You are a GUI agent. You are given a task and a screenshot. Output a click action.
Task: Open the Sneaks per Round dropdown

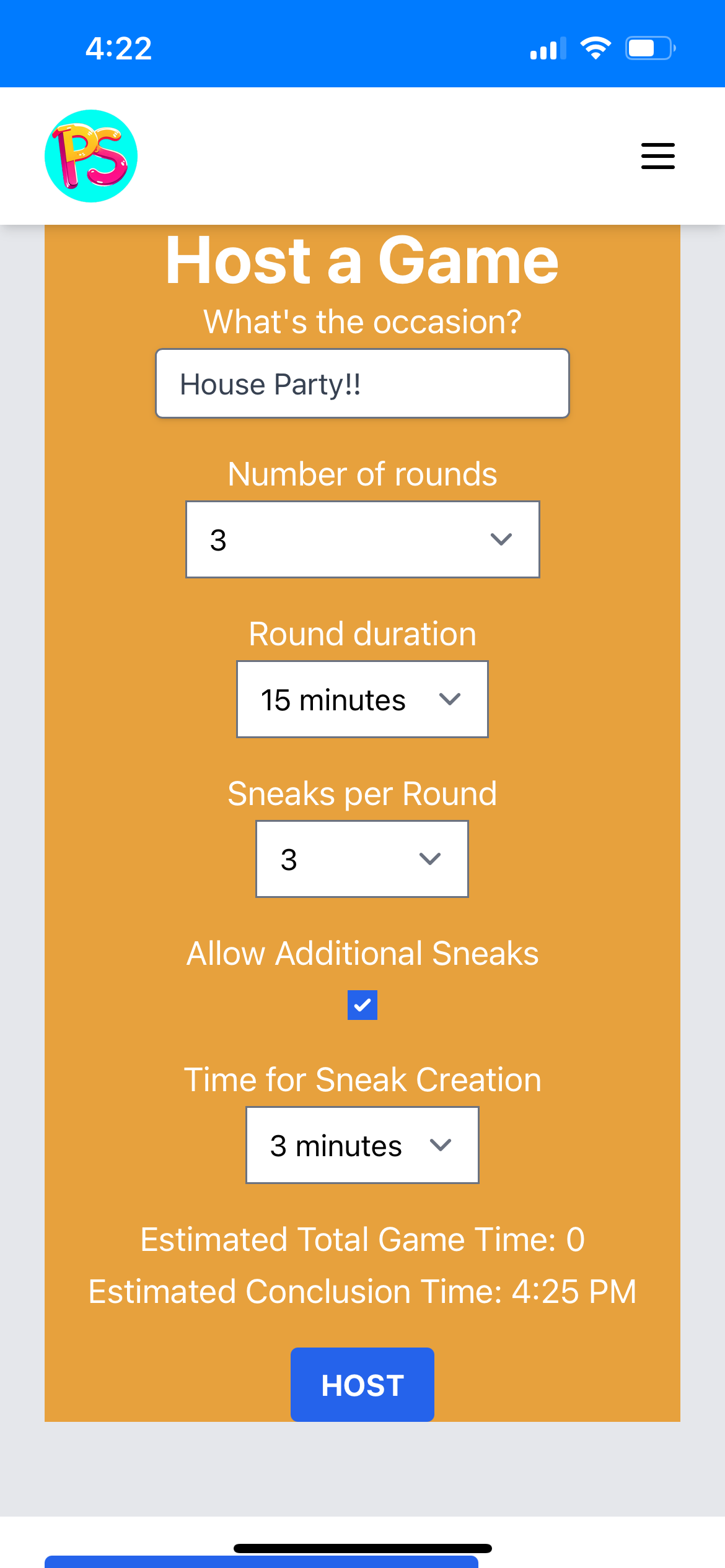coord(362,859)
